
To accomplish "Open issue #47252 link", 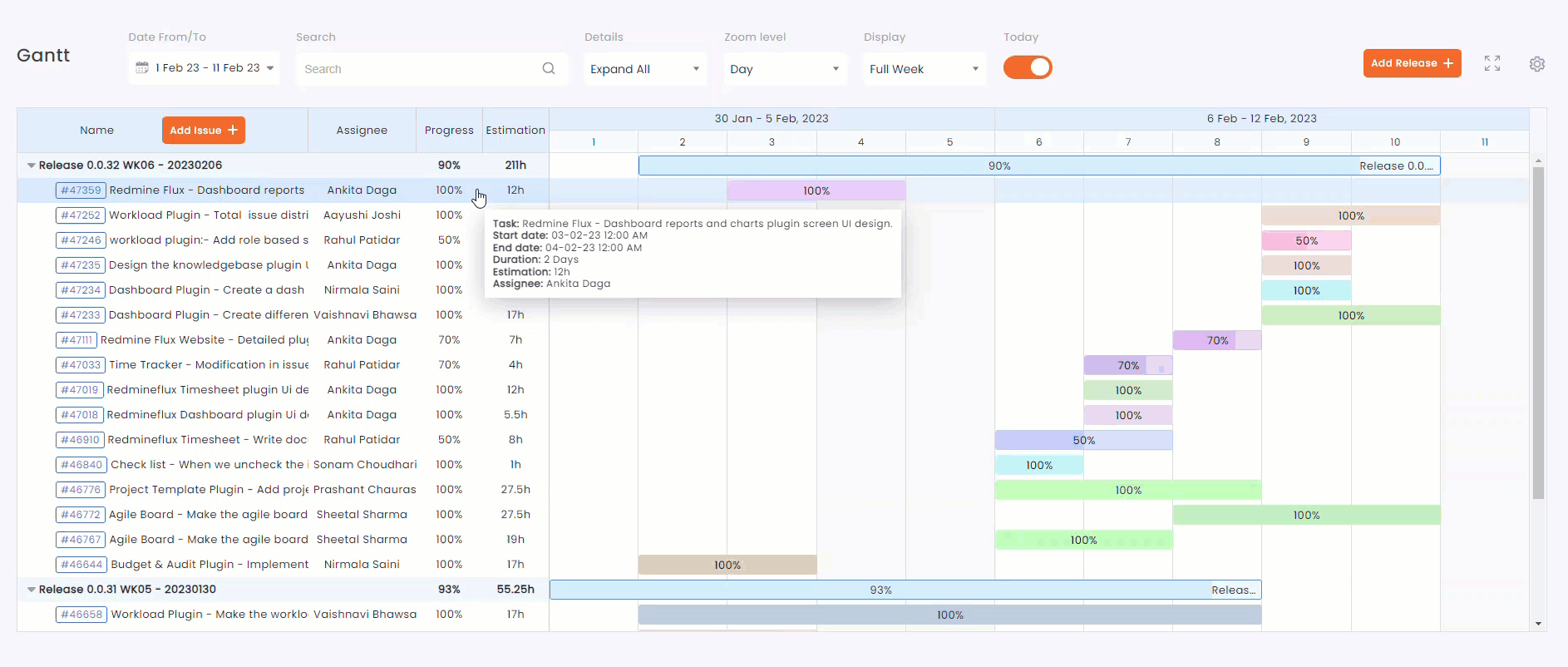I will [81, 215].
